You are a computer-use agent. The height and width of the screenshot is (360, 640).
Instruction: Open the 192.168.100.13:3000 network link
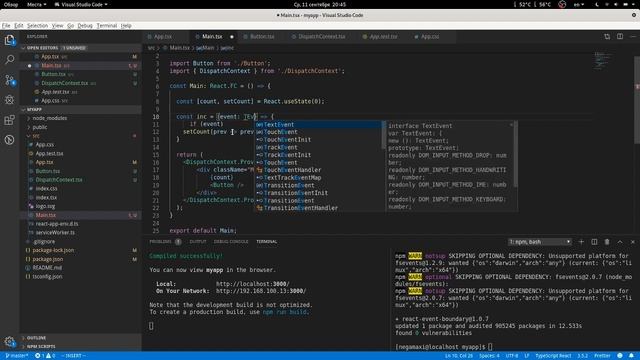coord(261,291)
